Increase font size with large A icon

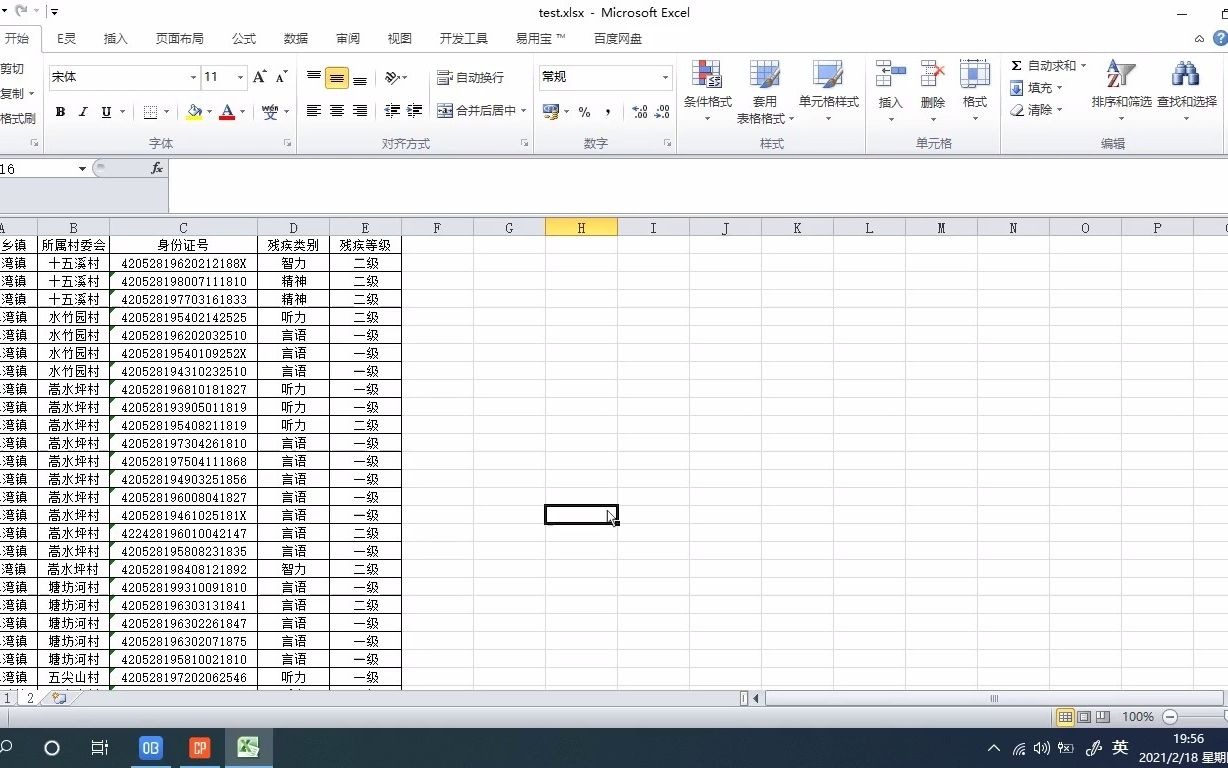[260, 77]
